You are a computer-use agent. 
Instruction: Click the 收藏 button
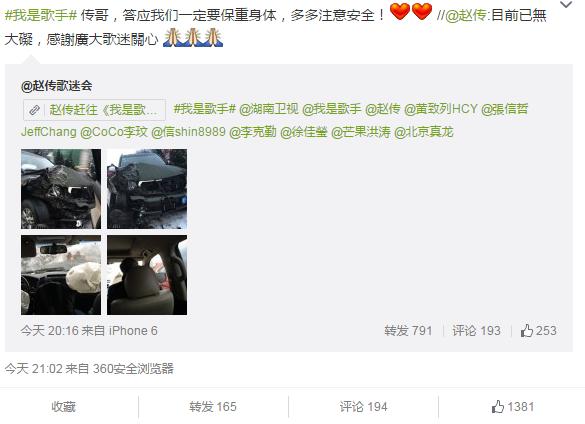point(63,406)
